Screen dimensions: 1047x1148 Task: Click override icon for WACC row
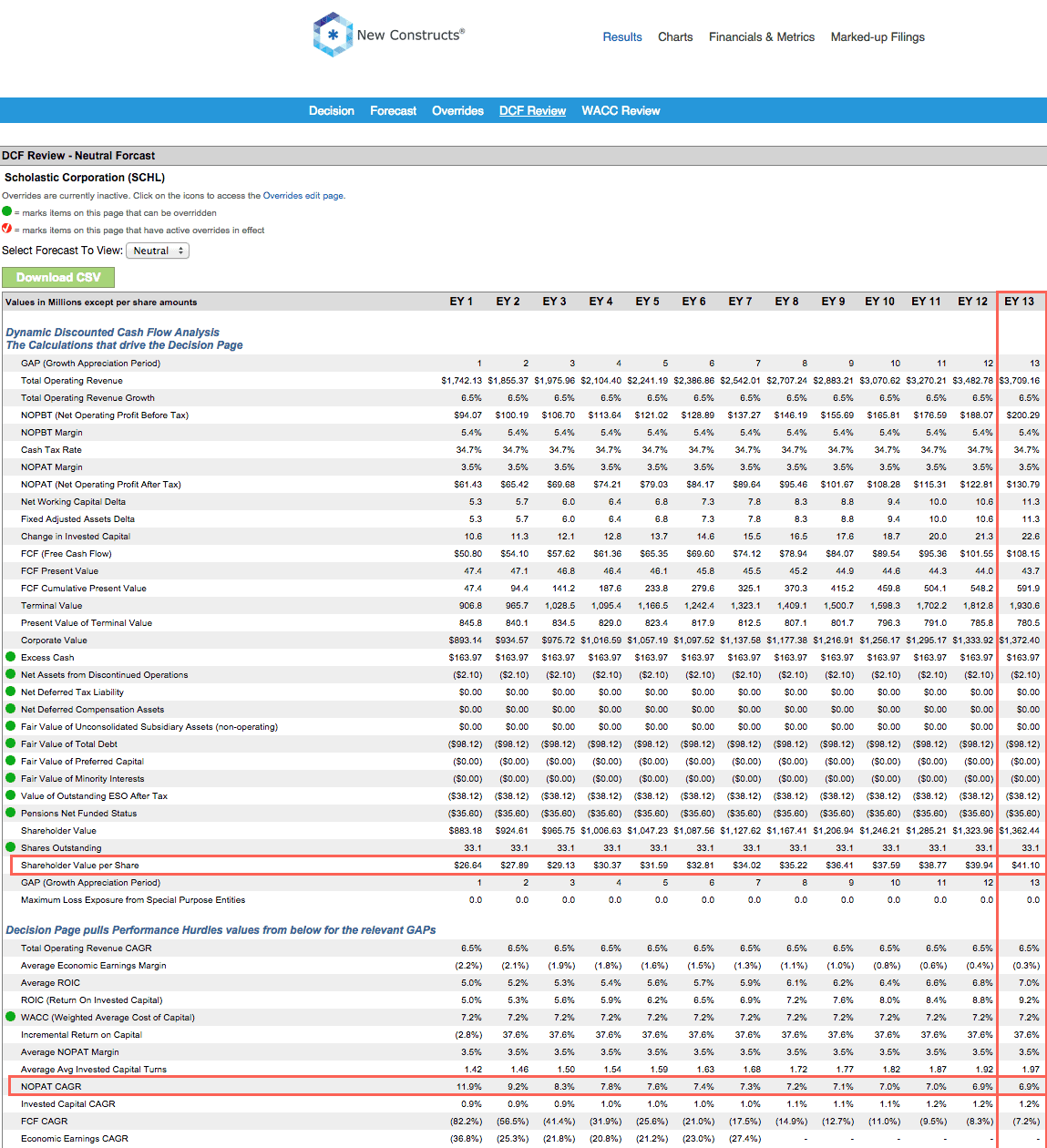coord(11,1017)
